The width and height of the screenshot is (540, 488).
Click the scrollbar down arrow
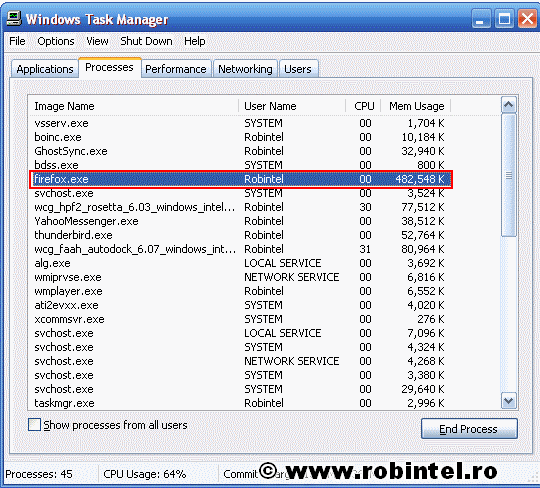[509, 401]
